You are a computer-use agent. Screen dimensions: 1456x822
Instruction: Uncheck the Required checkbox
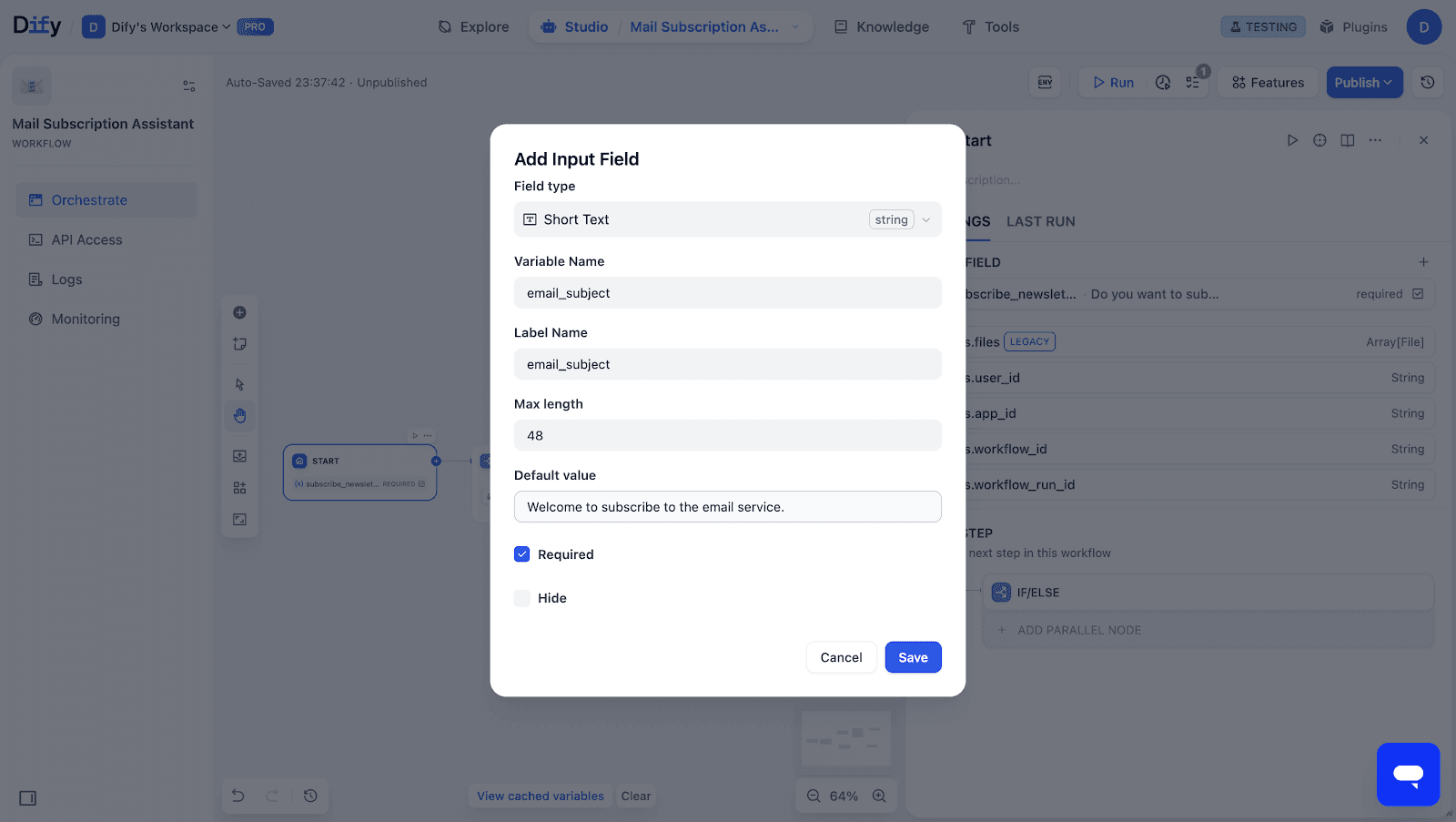522,554
